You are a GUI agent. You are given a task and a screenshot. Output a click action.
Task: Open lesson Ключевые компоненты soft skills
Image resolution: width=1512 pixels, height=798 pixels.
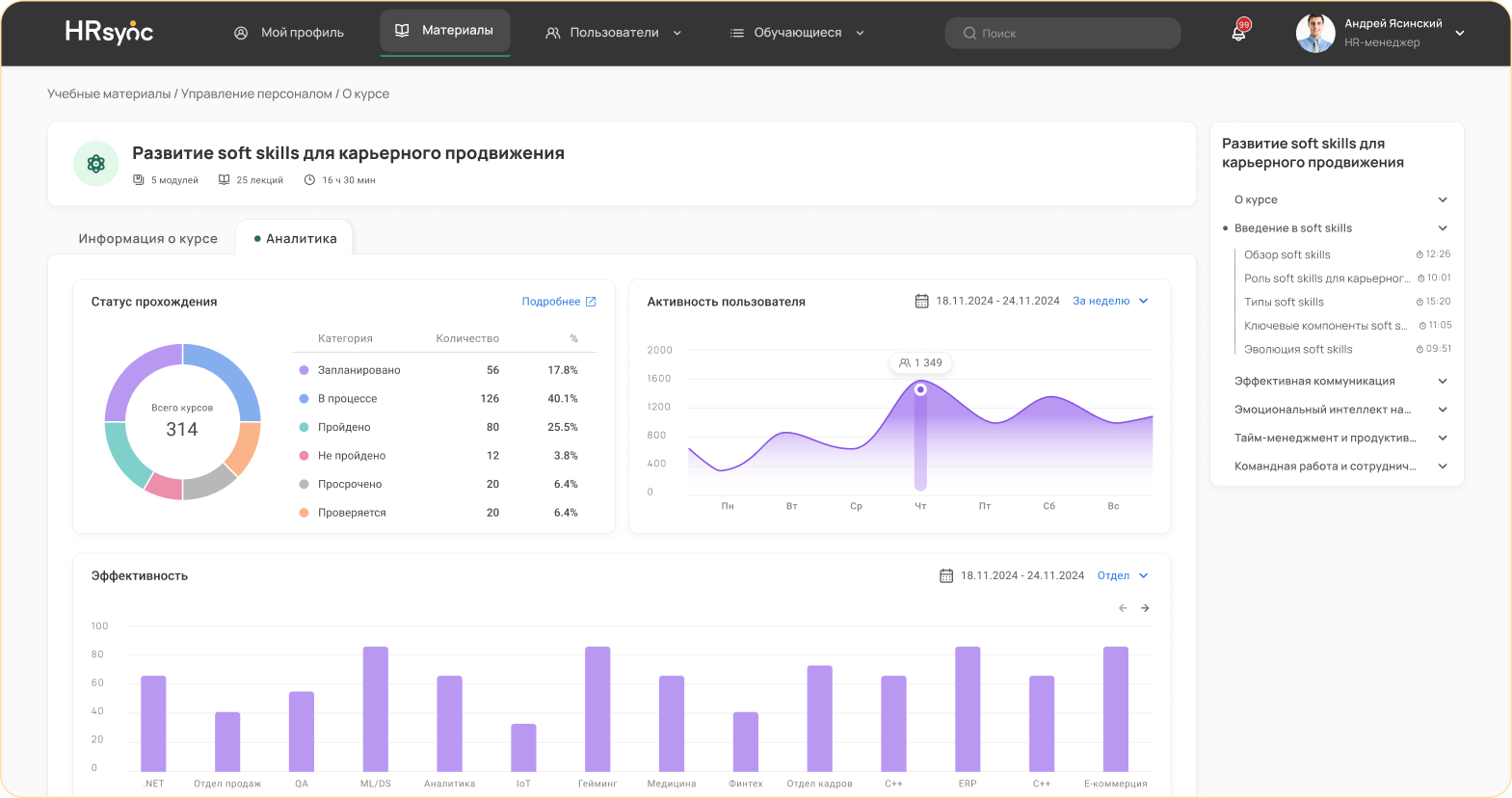pyautogui.click(x=1326, y=326)
